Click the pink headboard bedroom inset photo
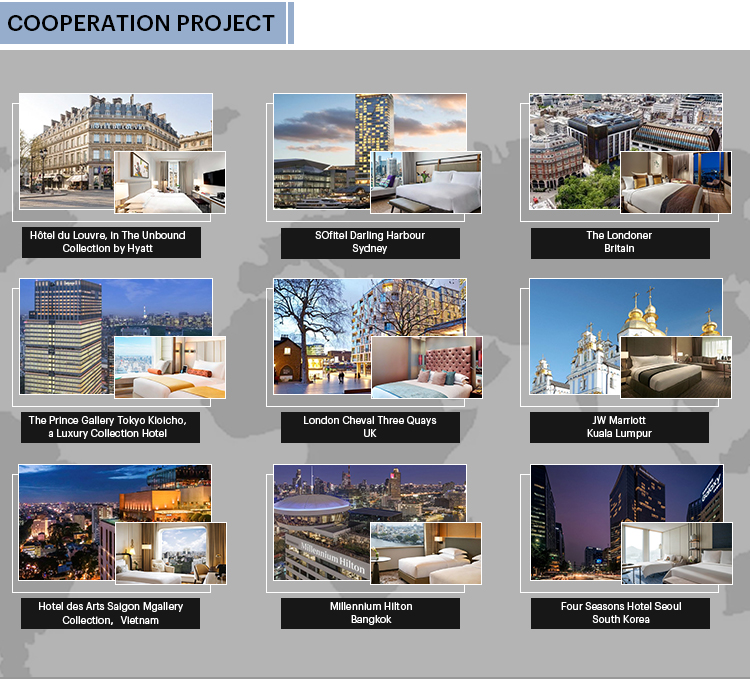This screenshot has width=750, height=680. [x=427, y=367]
